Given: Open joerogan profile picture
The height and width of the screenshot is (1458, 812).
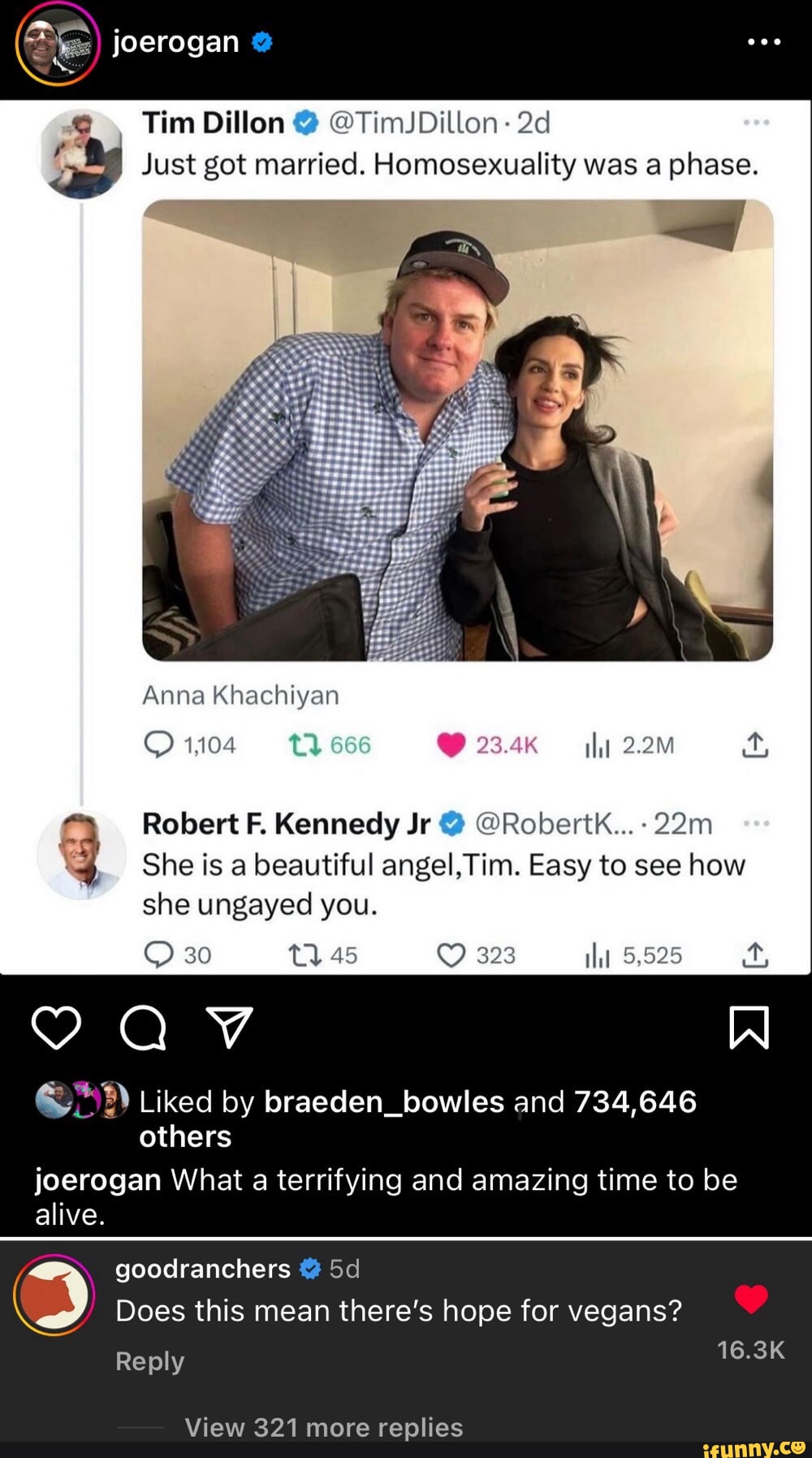Looking at the screenshot, I should (57, 44).
